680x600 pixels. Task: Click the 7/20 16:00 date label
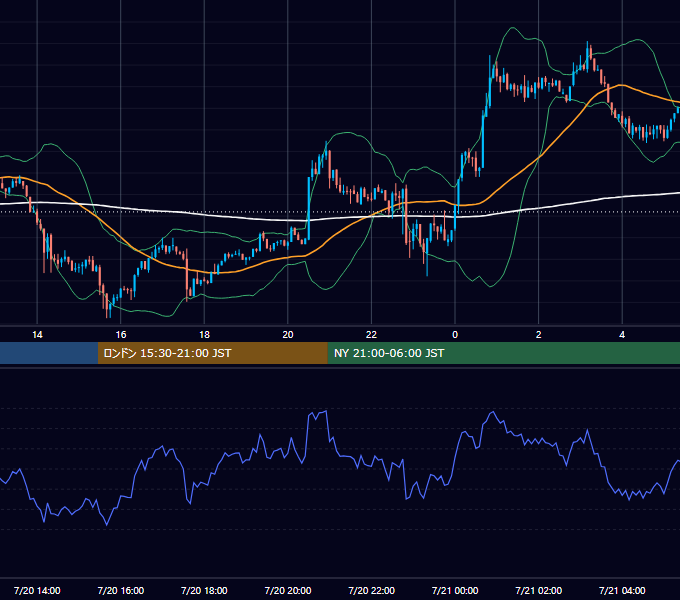click(121, 590)
